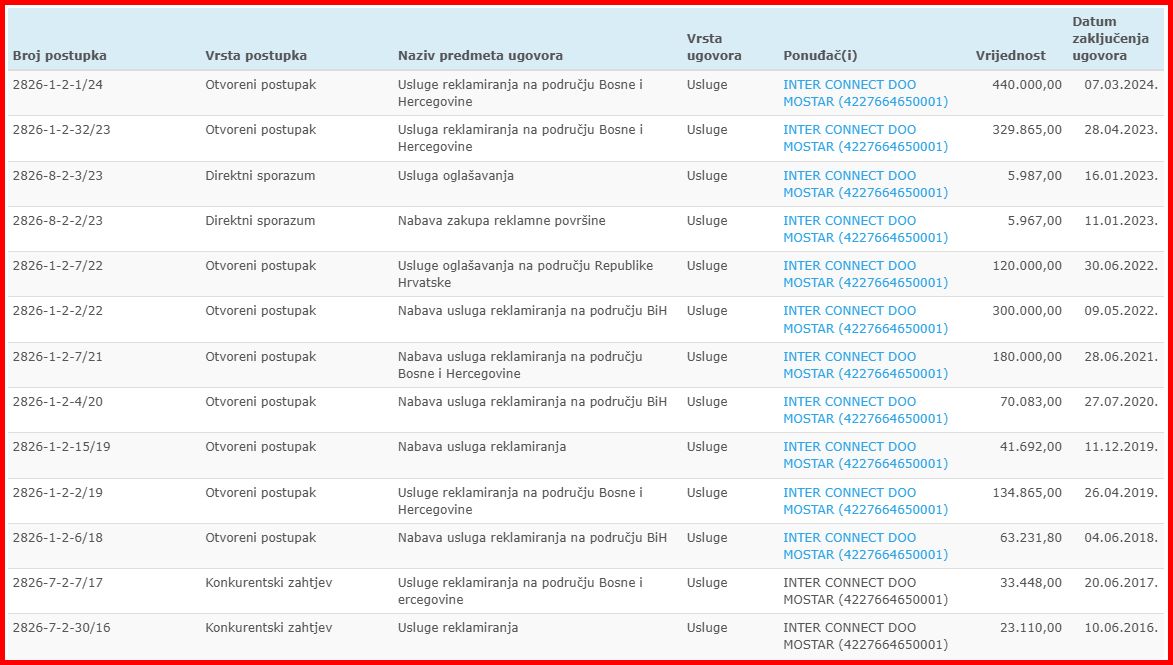Select procedure number 2826-1-2-7/22

[58, 266]
